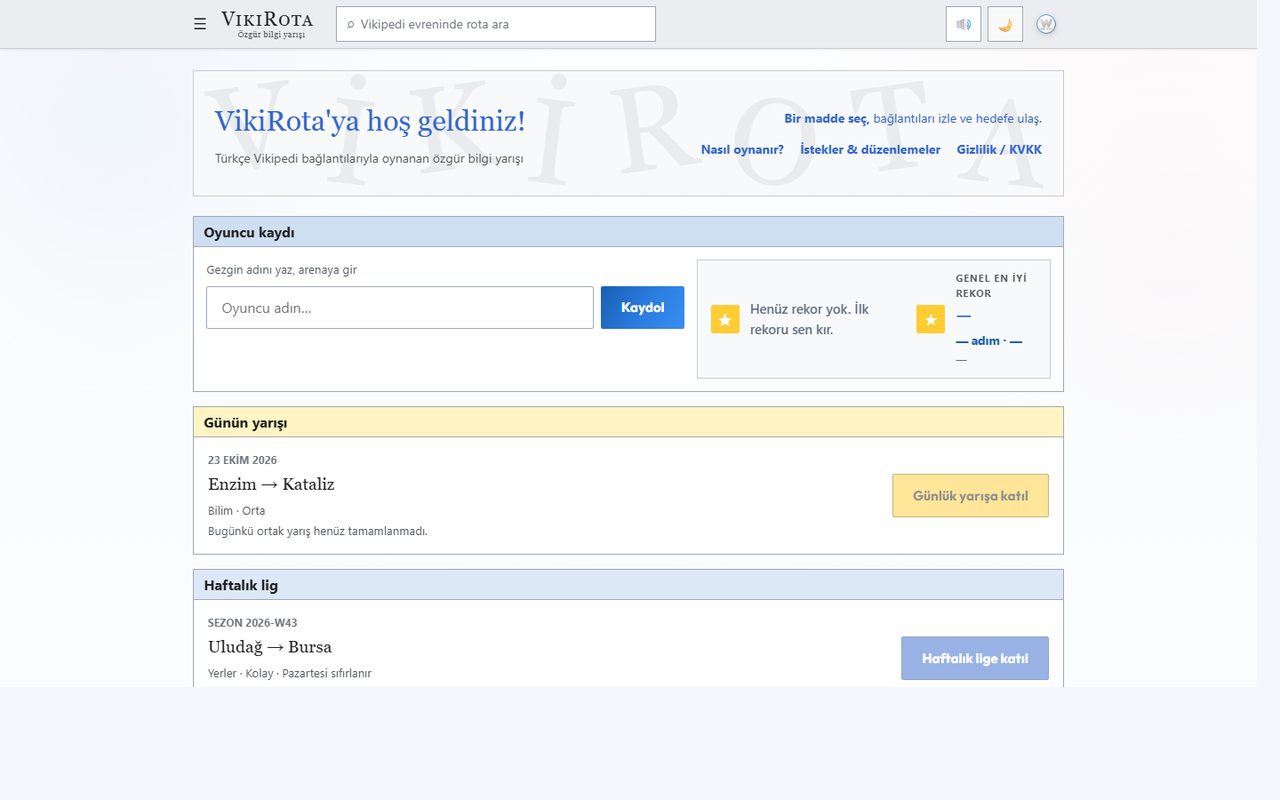This screenshot has width=1280, height=800.
Task: Open the hamburger menu icon
Action: 200,24
